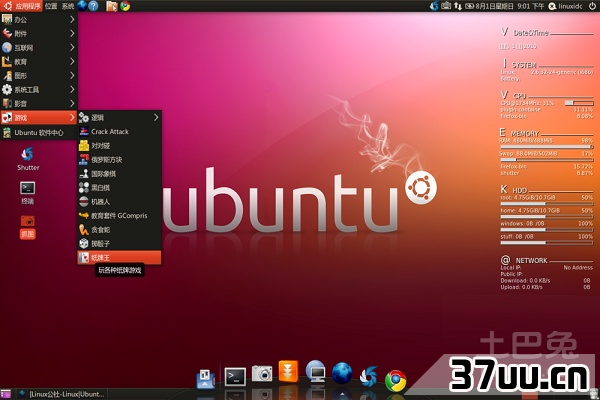This screenshot has height=400, width=600.
Task: Open the network computer icon in dock
Action: pos(316,371)
